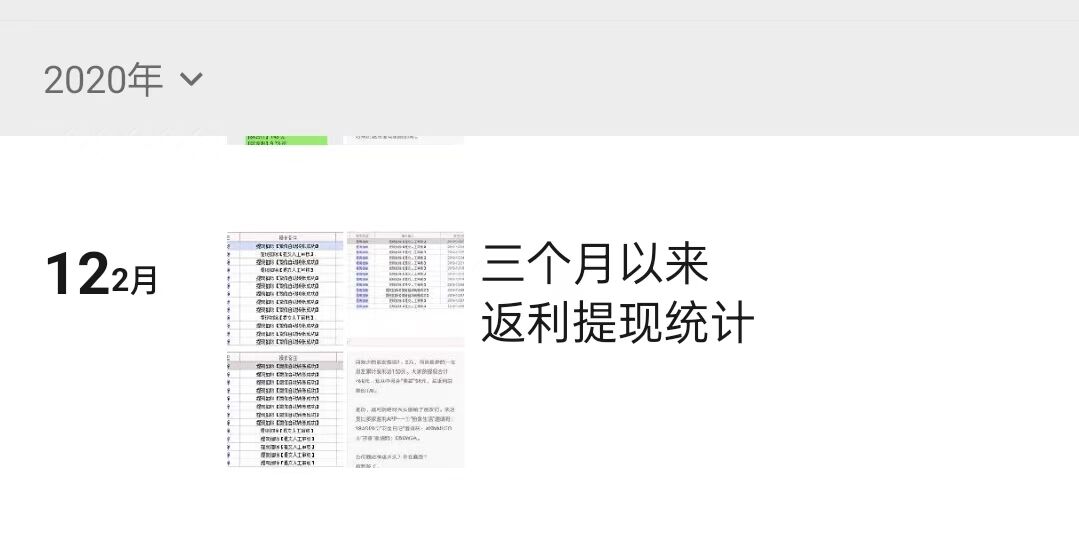Click header row of top-left spreadsheet thumbnail
Image resolution: width=1079 pixels, height=542 pixels.
(287, 237)
